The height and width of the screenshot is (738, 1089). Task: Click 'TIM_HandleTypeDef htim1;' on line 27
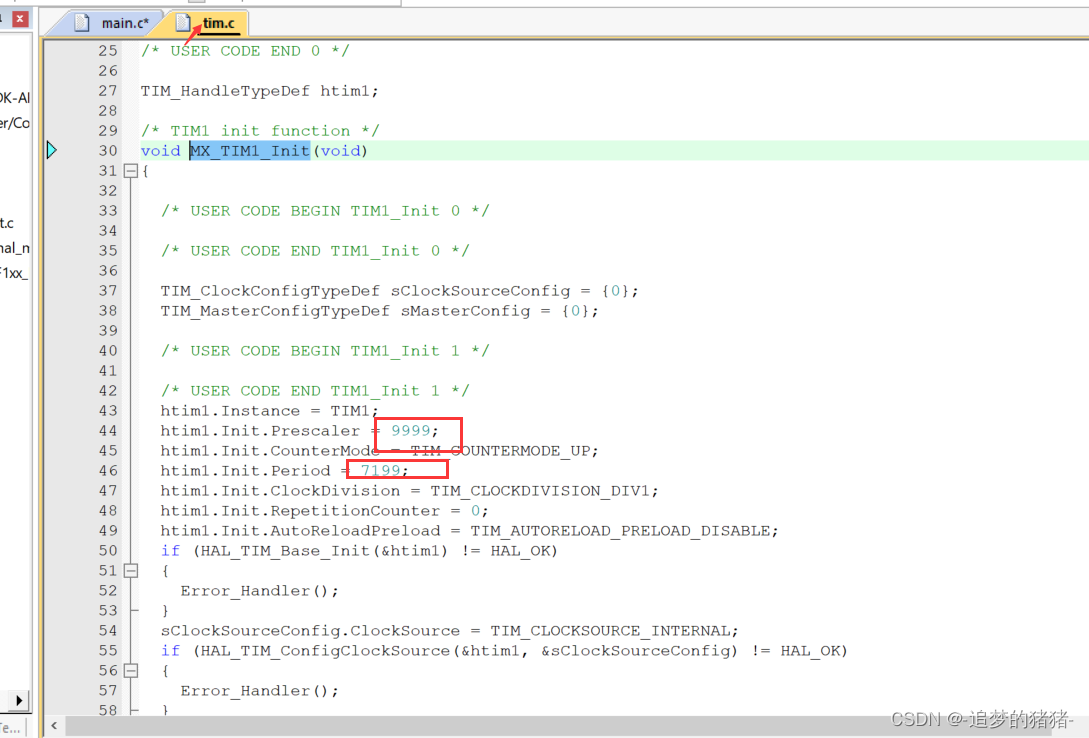coord(260,91)
